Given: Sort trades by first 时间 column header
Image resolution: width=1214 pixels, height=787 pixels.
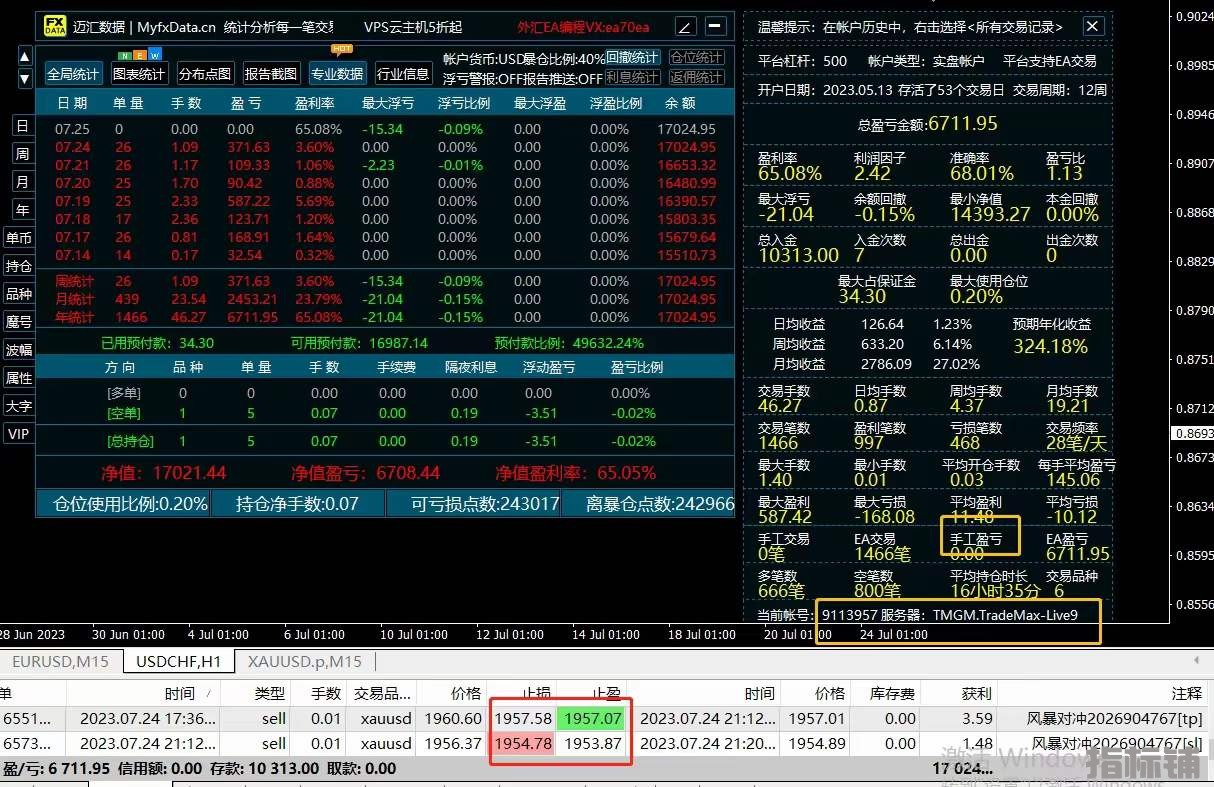Looking at the screenshot, I should click(x=180, y=693).
